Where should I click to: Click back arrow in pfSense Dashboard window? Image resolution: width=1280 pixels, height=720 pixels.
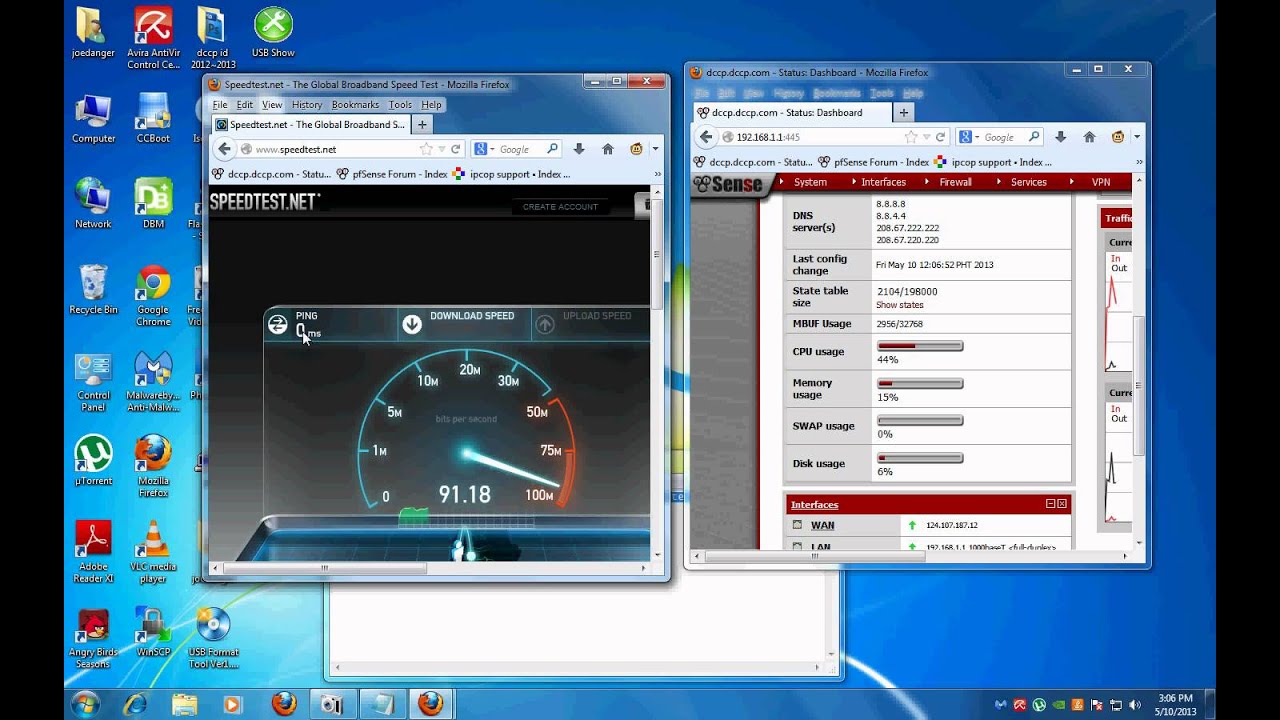click(x=706, y=137)
